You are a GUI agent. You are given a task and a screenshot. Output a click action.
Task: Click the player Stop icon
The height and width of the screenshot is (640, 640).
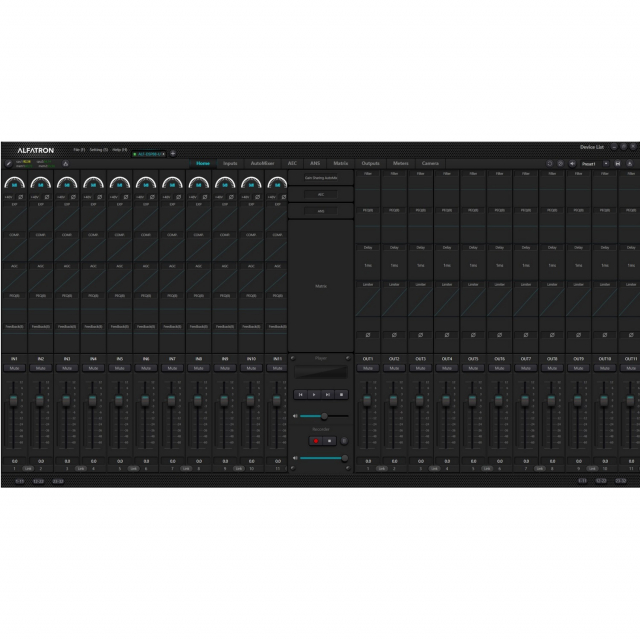click(x=340, y=395)
